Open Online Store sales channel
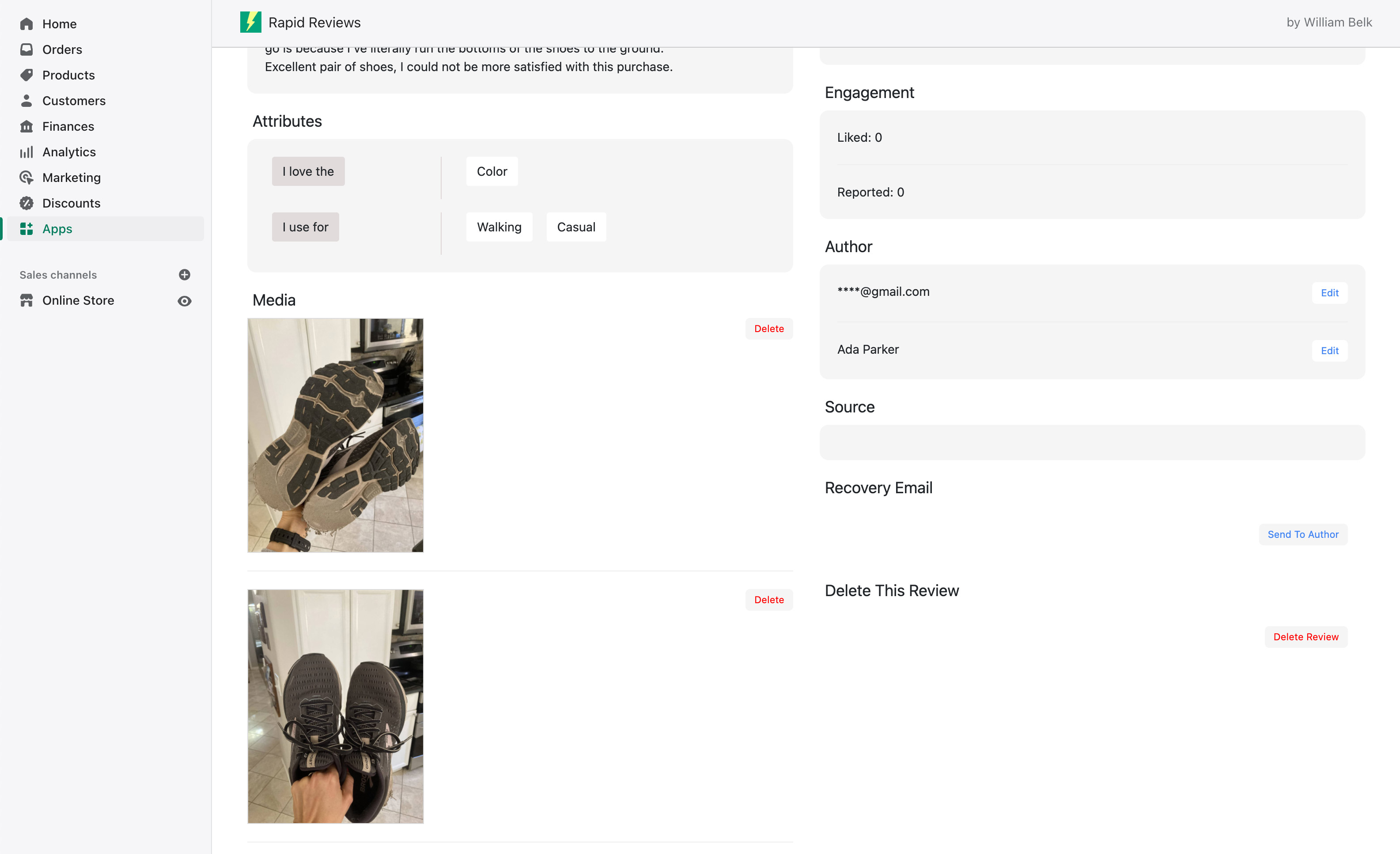Viewport: 1400px width, 854px height. coord(78,300)
